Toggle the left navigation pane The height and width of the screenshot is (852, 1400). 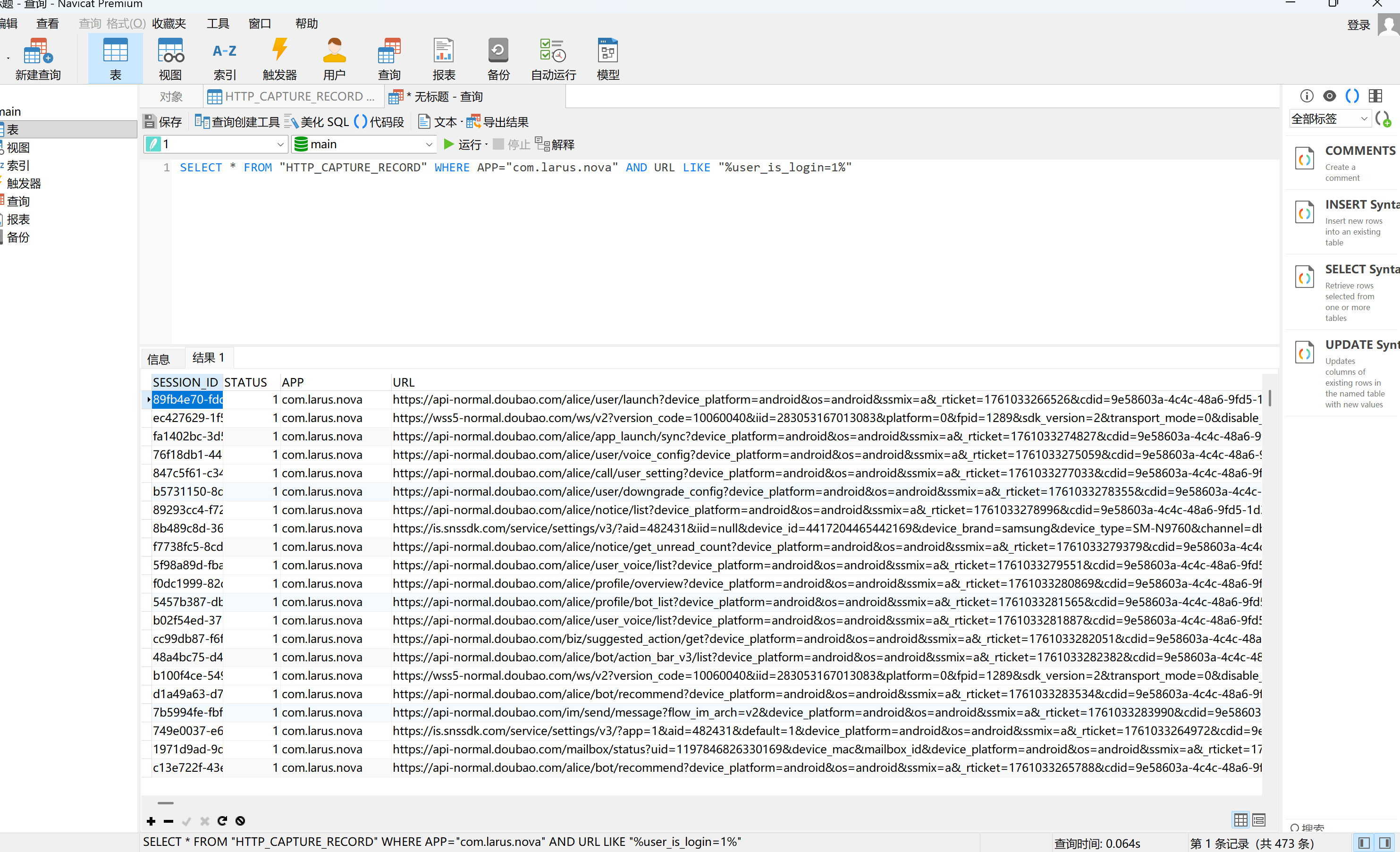tap(1364, 843)
